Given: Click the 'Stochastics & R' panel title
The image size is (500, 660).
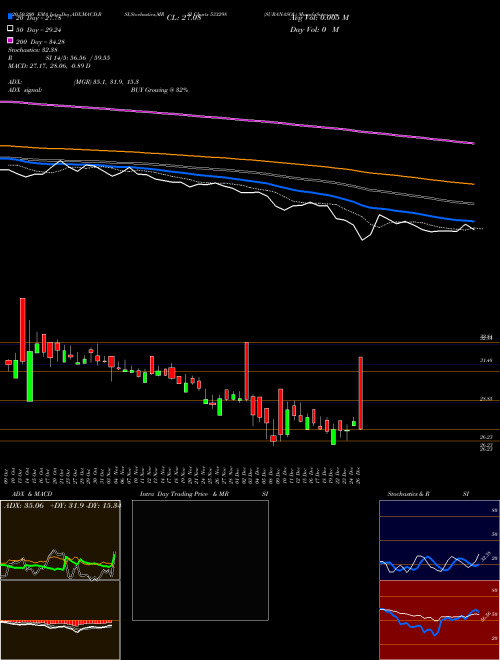Looking at the screenshot, I should (408, 494).
